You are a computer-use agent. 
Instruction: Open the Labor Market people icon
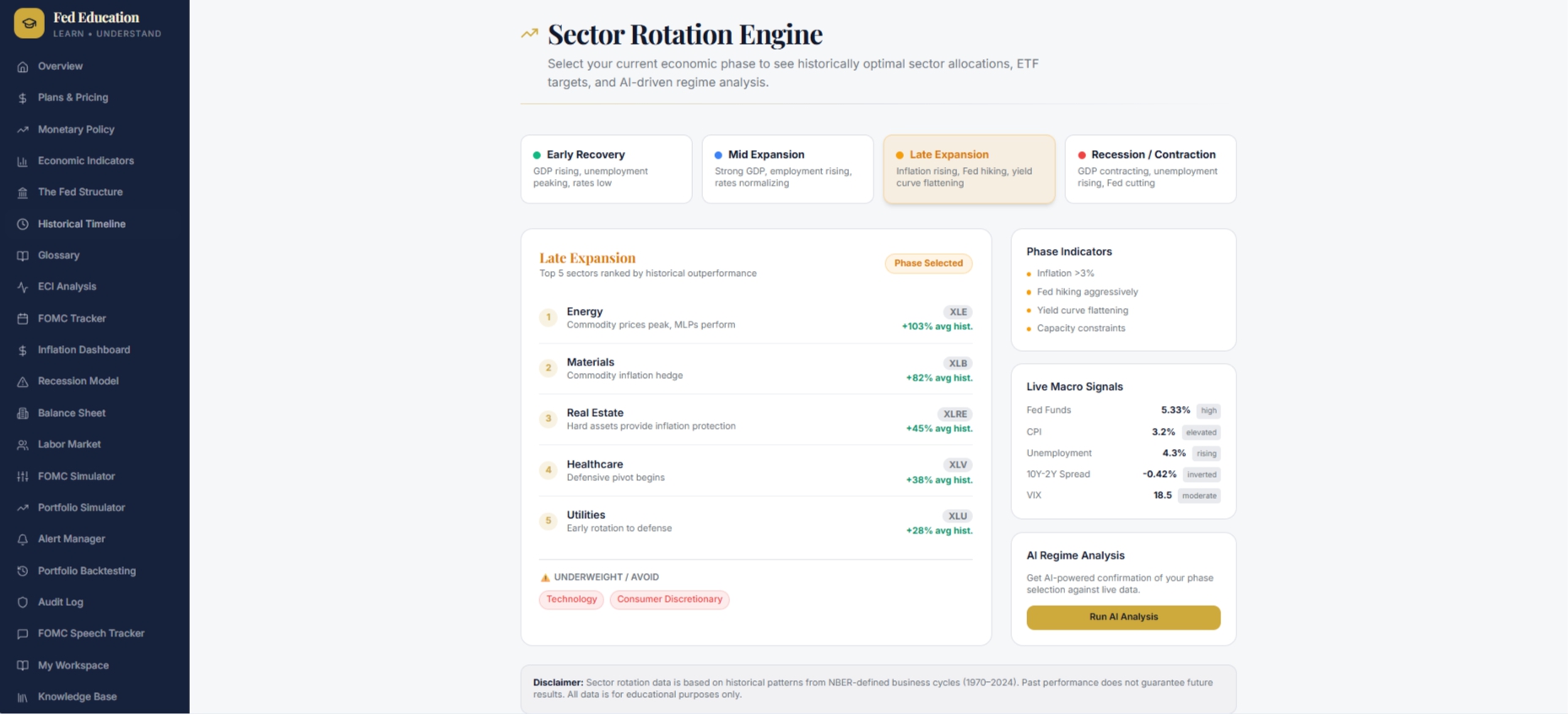(23, 445)
